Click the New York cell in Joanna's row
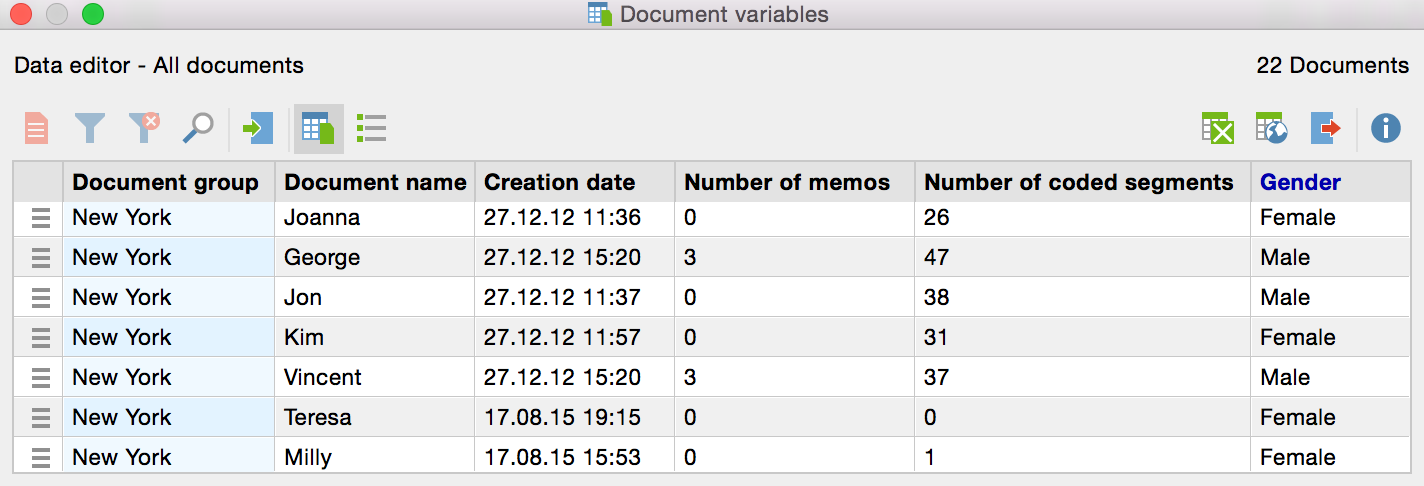 169,217
